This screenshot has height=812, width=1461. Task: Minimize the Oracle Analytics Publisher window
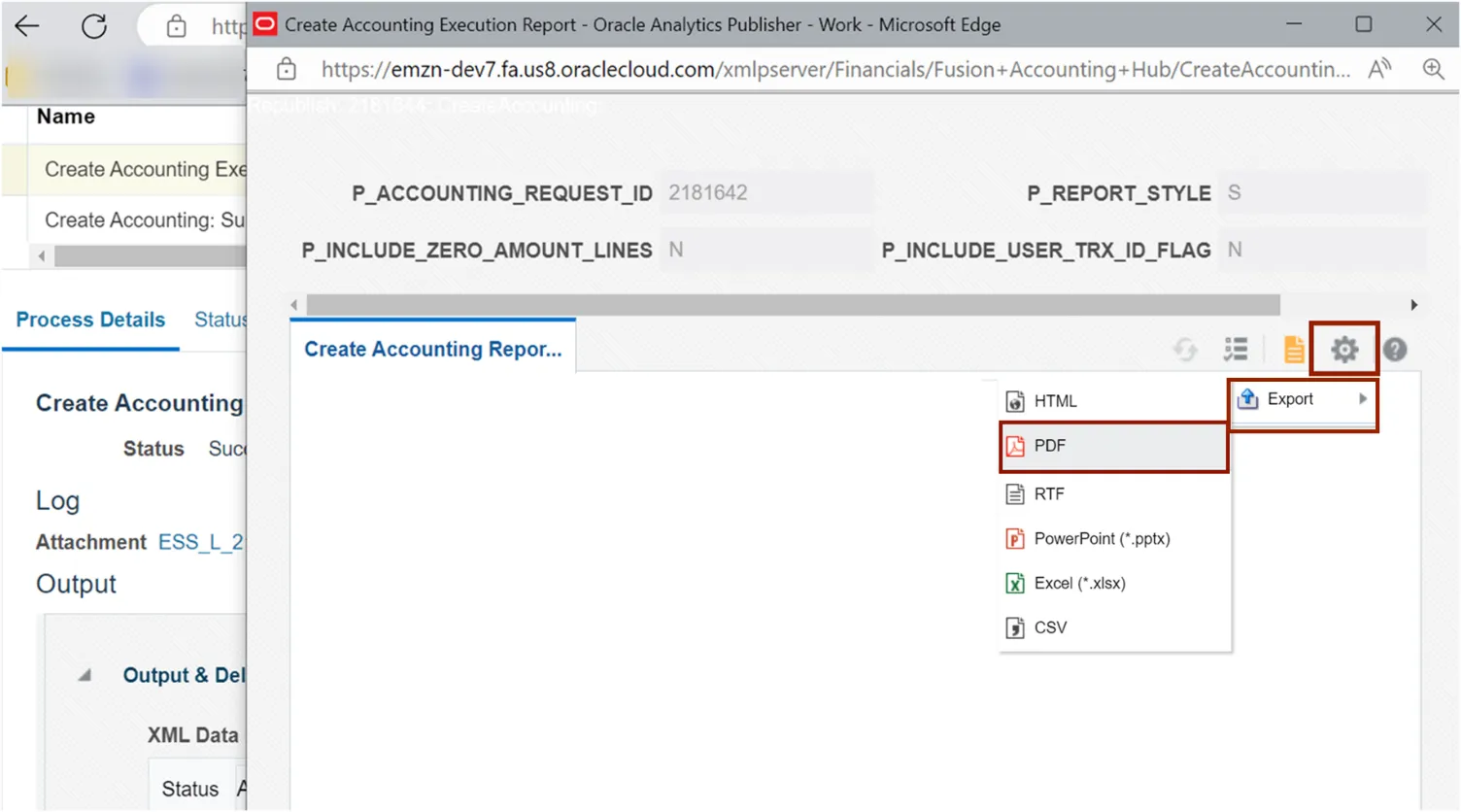click(x=1294, y=24)
